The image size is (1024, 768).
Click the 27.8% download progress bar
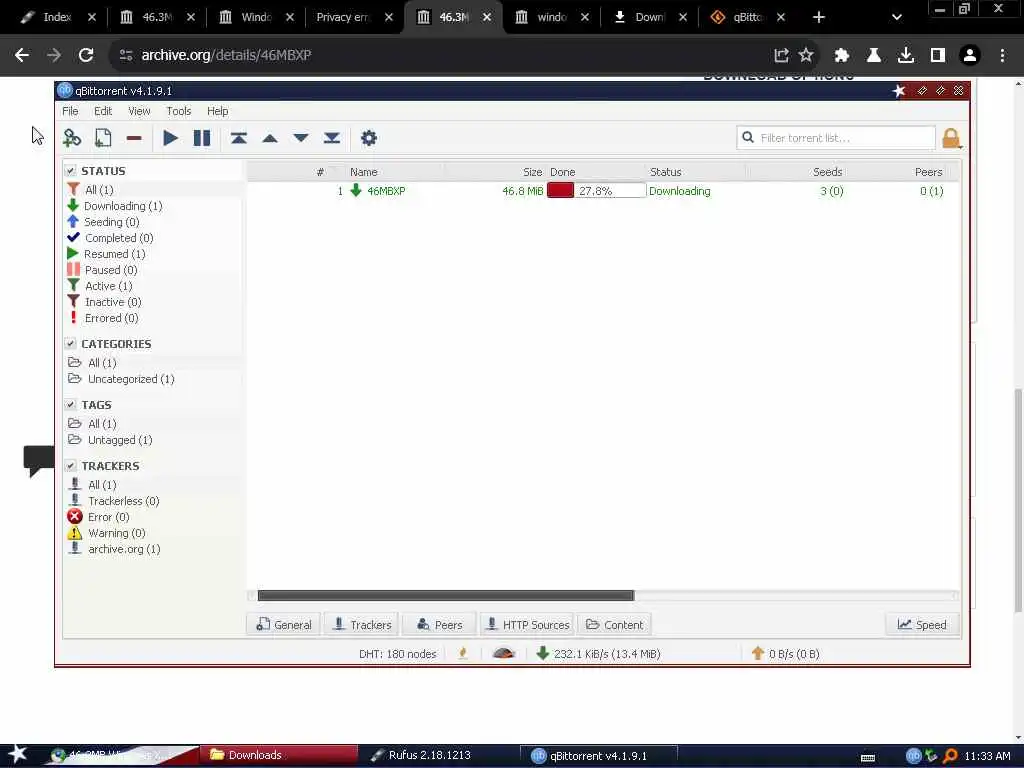tap(596, 191)
